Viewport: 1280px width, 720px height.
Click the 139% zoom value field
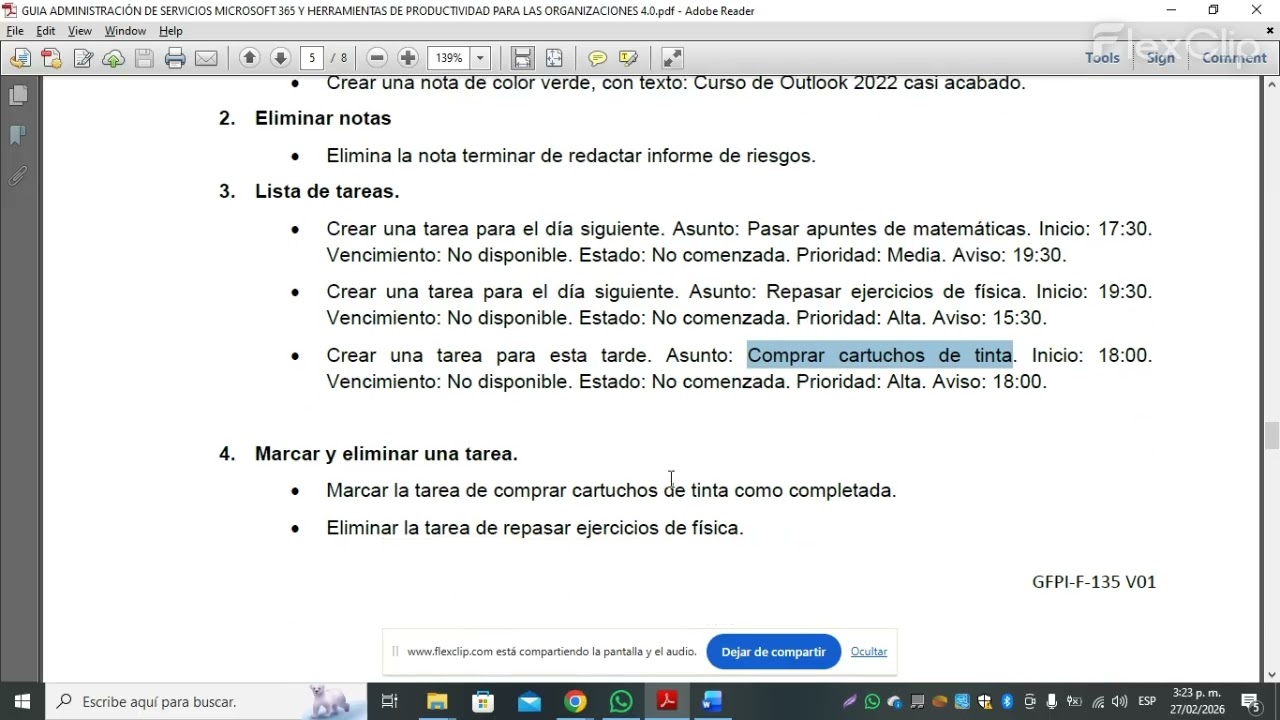click(x=450, y=58)
